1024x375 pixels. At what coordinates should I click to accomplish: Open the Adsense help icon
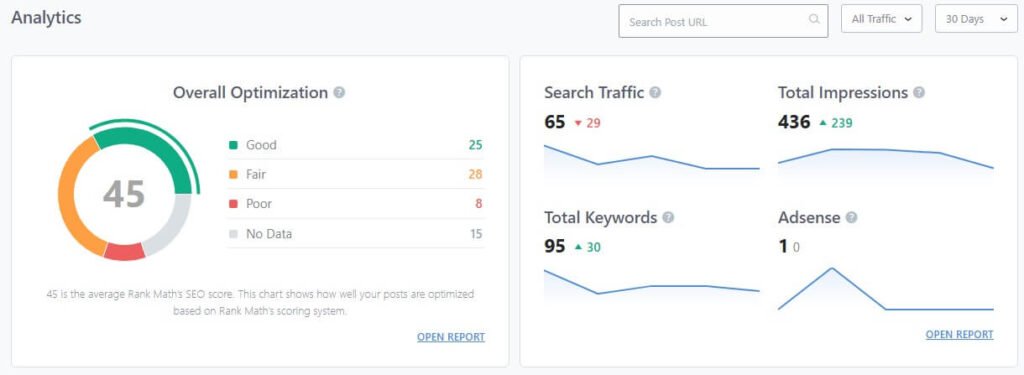(851, 218)
